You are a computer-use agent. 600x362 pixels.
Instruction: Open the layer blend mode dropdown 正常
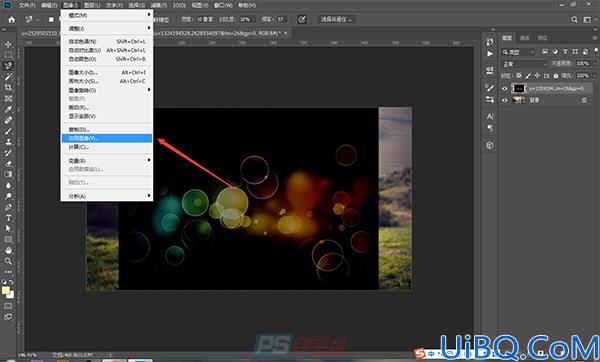pos(524,64)
